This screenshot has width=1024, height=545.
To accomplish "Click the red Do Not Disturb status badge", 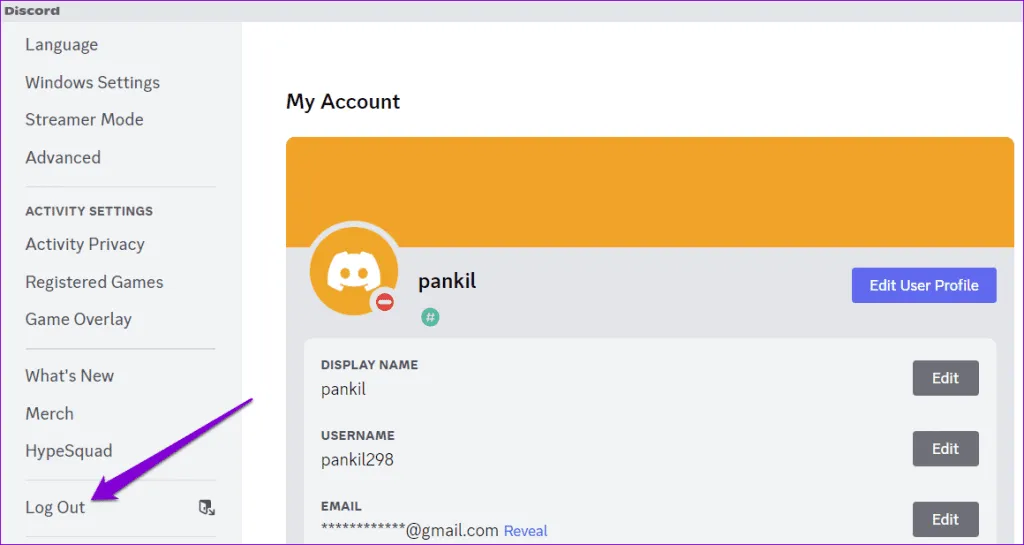I will (x=385, y=302).
